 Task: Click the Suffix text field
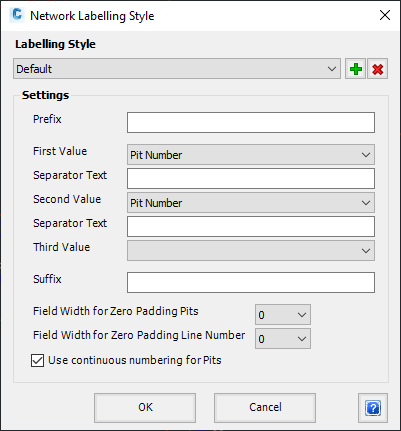tap(251, 282)
